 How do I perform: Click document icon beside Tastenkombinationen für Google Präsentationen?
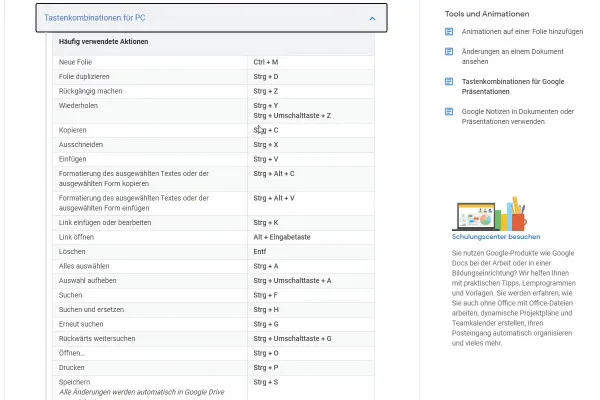(449, 82)
